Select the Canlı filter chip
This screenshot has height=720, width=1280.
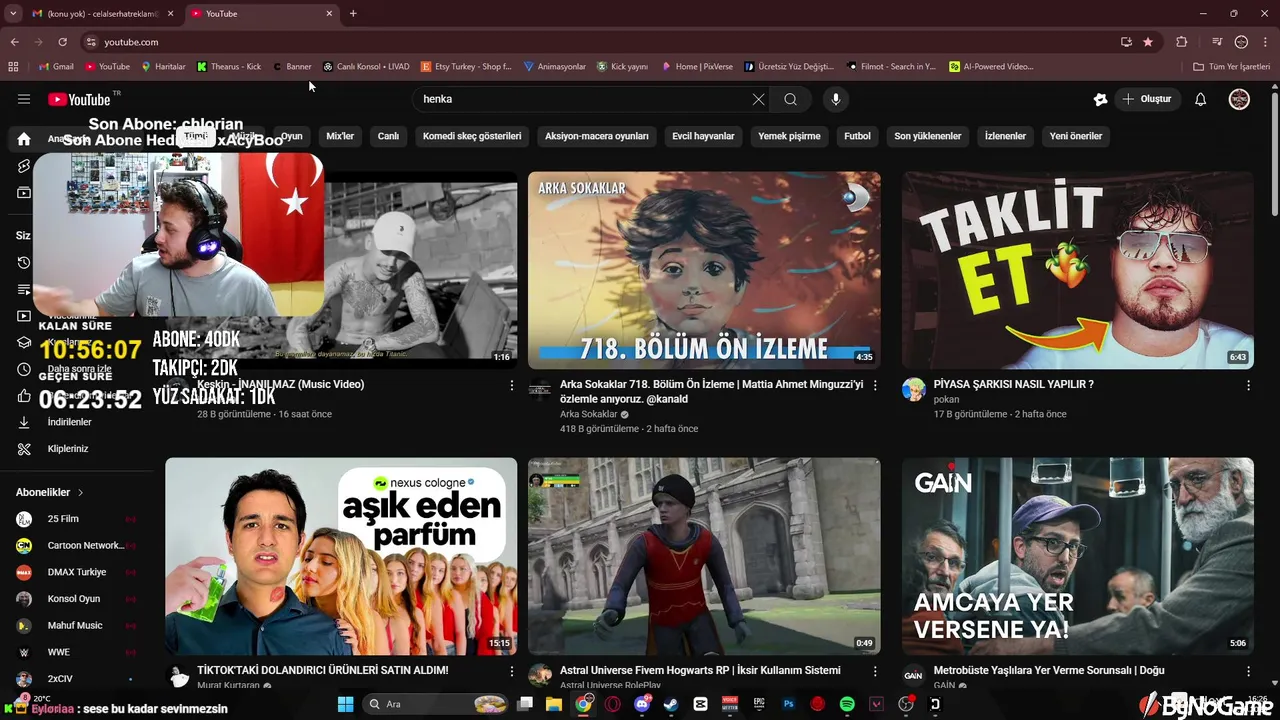[388, 136]
